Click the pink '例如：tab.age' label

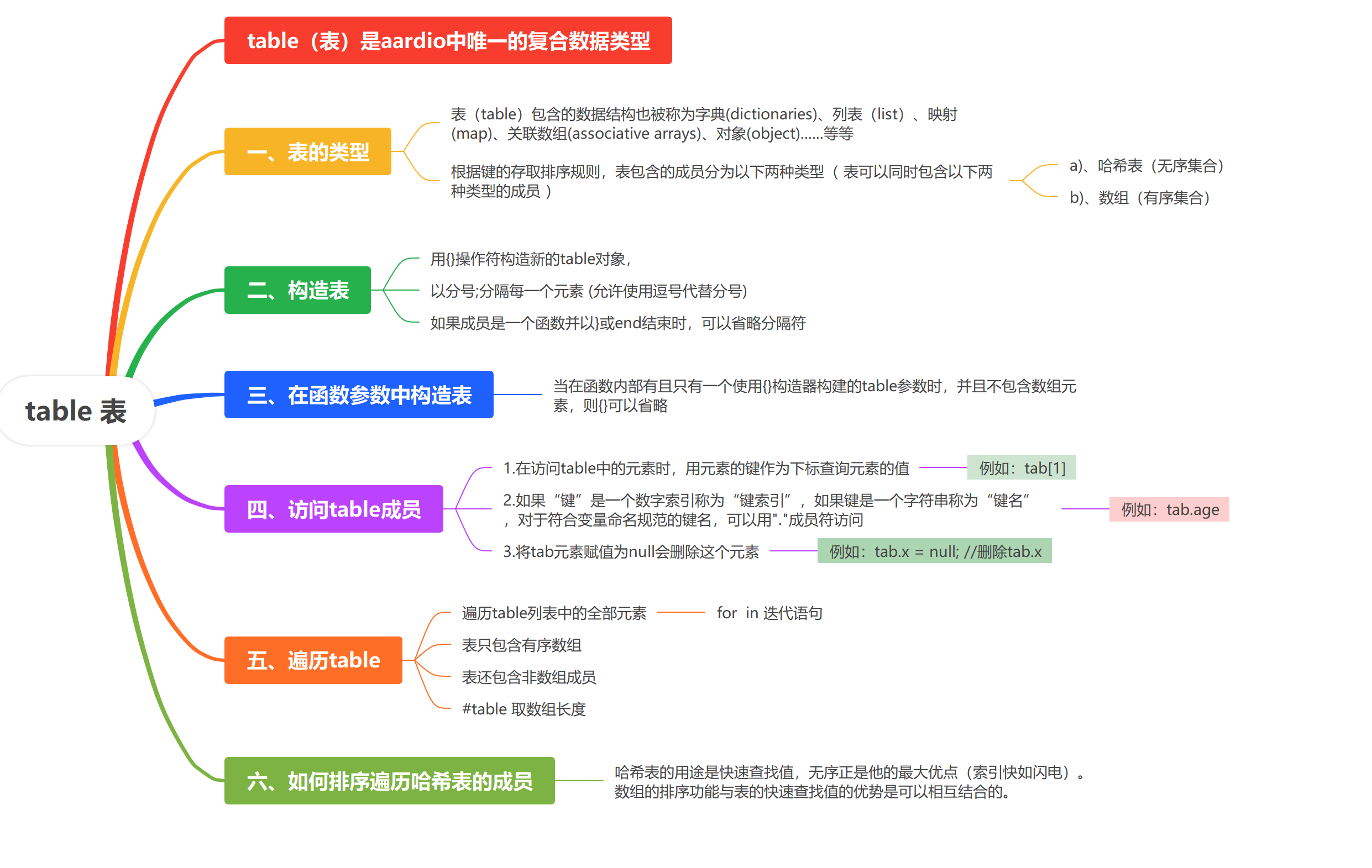pos(1169,509)
